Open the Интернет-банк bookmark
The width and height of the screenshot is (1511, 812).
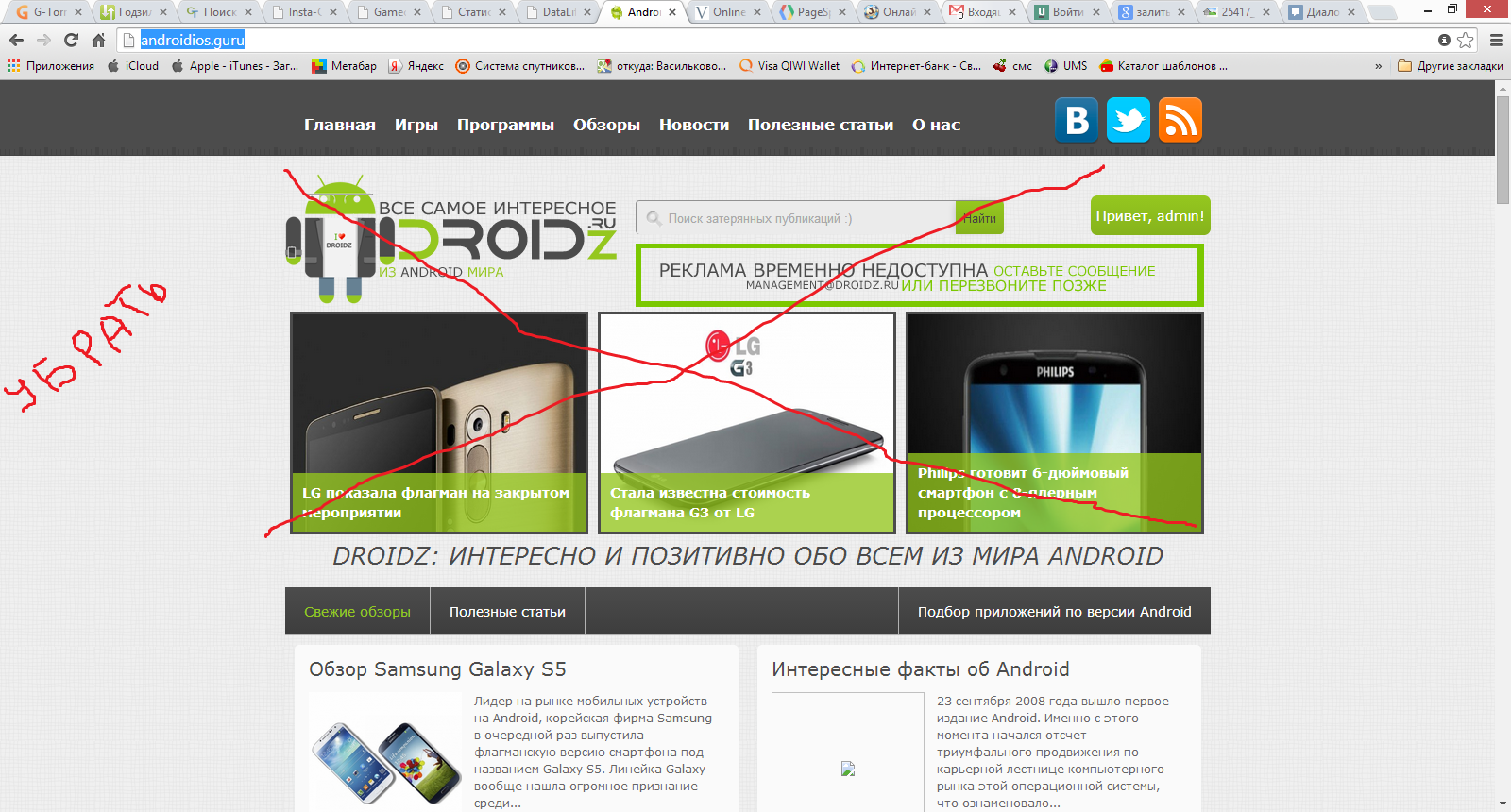tap(916, 66)
